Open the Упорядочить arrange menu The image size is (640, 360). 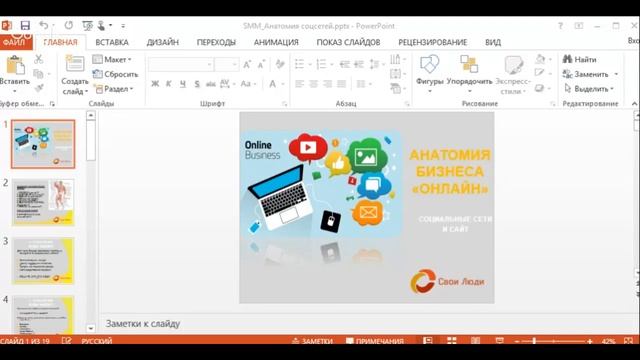(469, 73)
